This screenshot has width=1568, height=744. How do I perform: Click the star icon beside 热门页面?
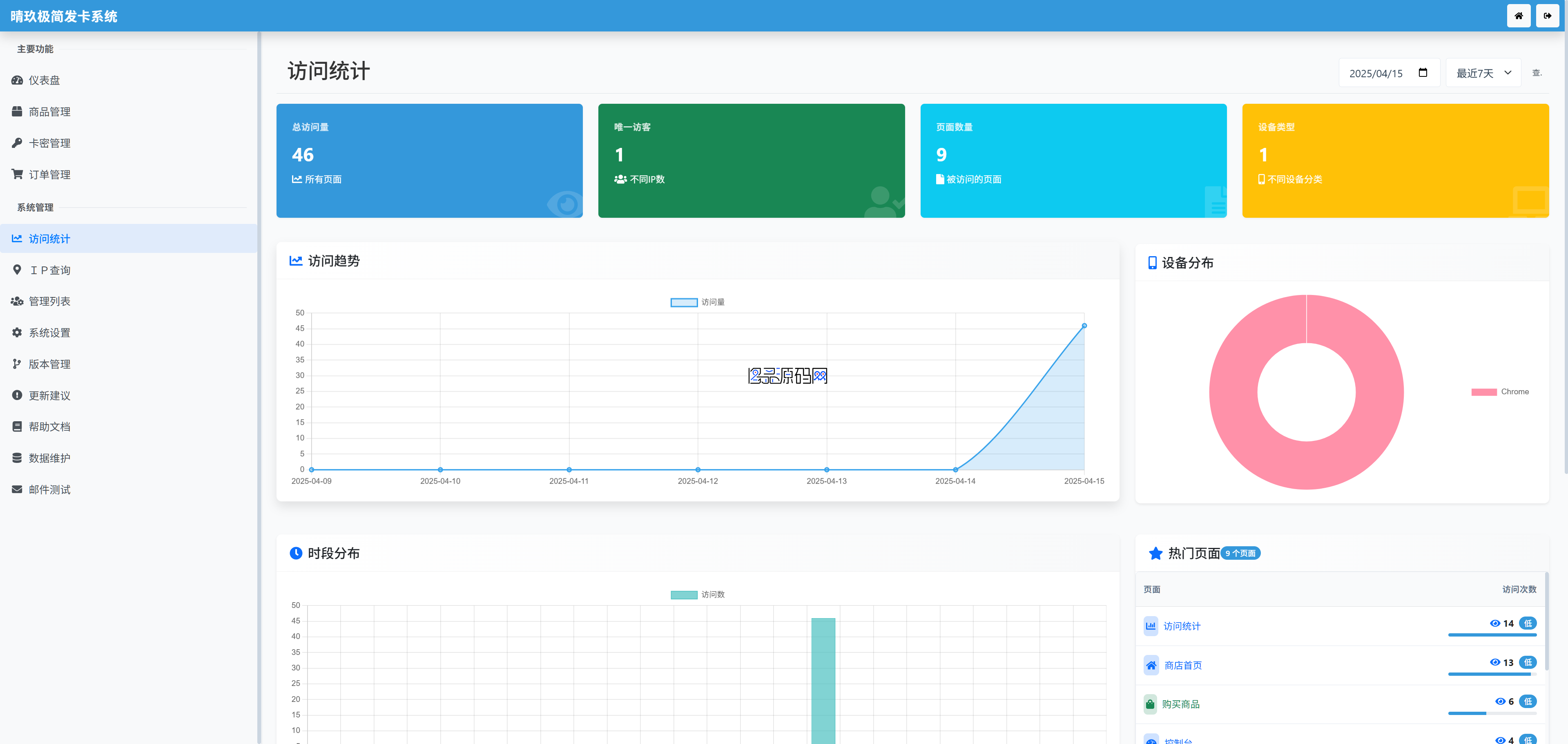coord(1155,553)
